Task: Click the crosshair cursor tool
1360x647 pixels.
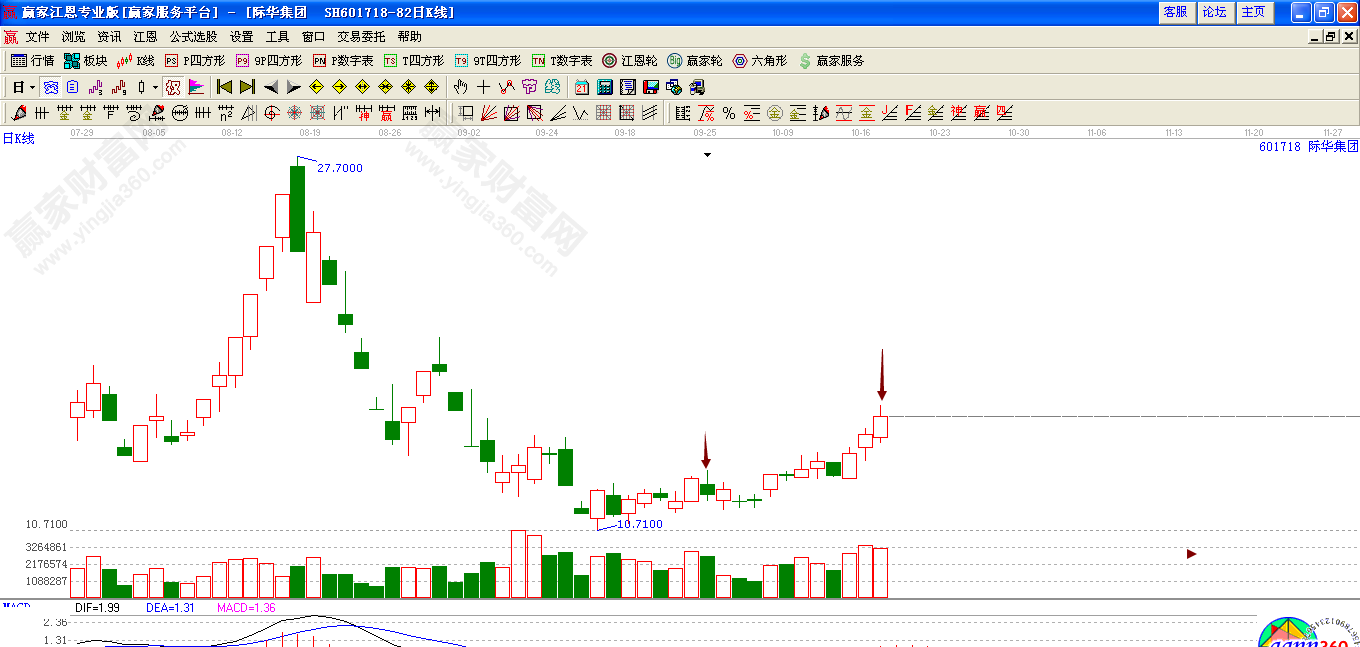Action: pos(484,87)
